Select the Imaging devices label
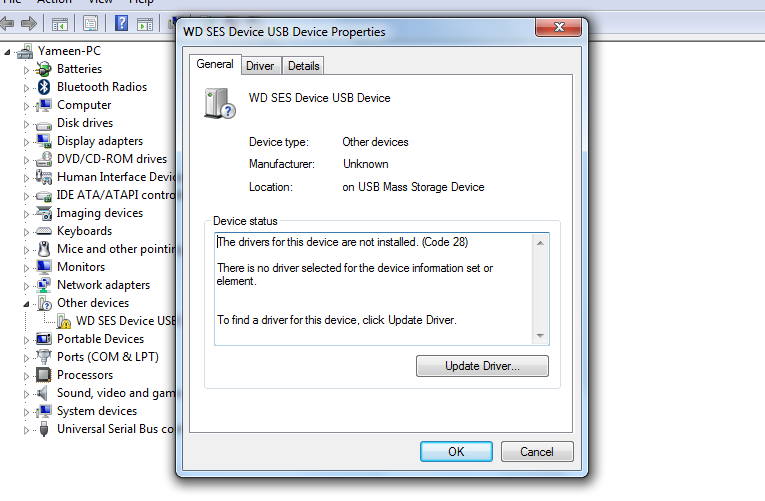This screenshot has width=765, height=501. [100, 213]
